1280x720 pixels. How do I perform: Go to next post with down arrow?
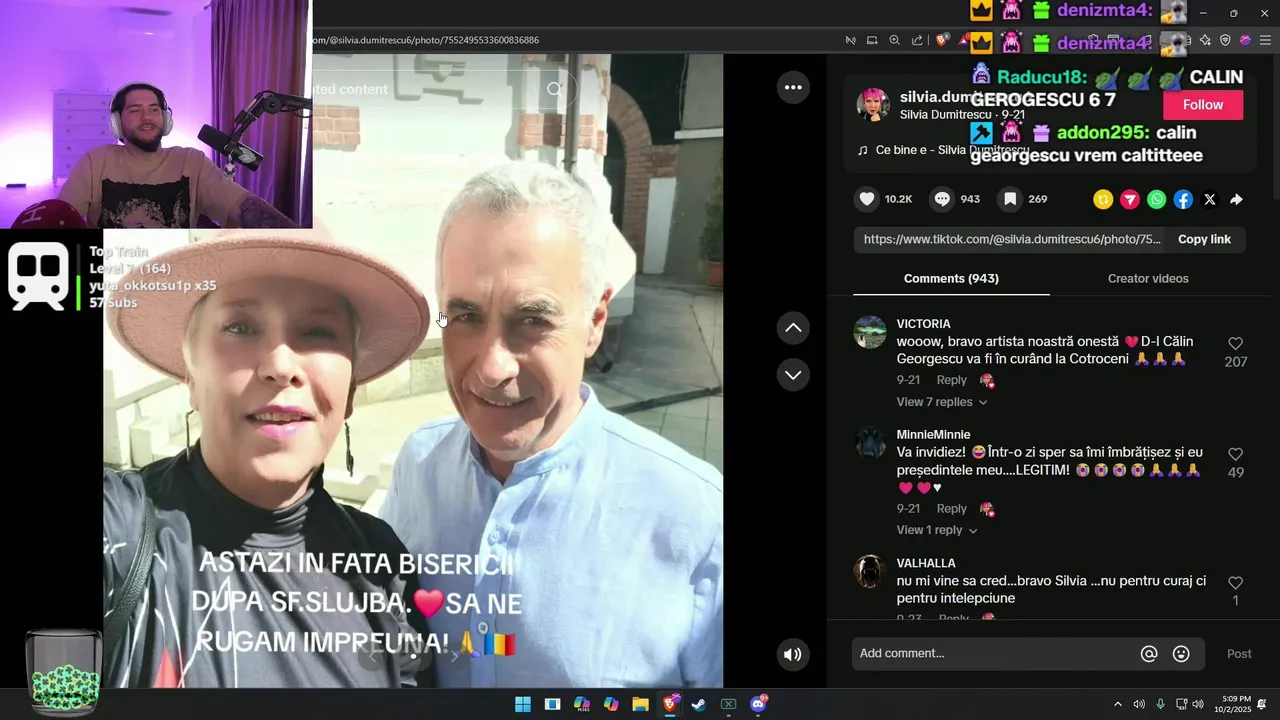point(793,374)
